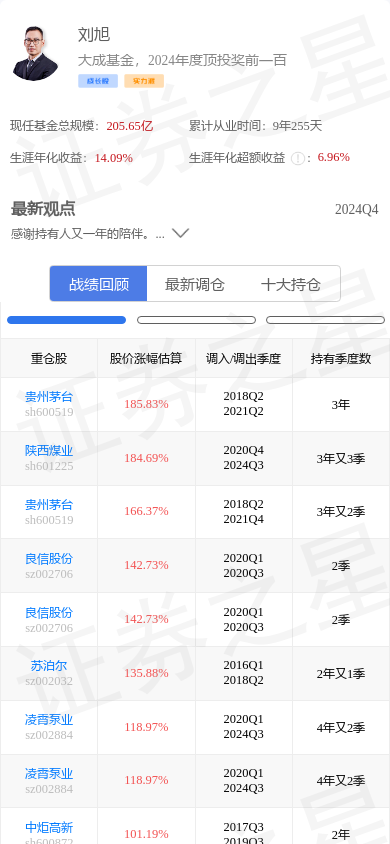The image size is (390, 844).
Task: Click the third empty indicator bar
Action: pyautogui.click(x=325, y=320)
